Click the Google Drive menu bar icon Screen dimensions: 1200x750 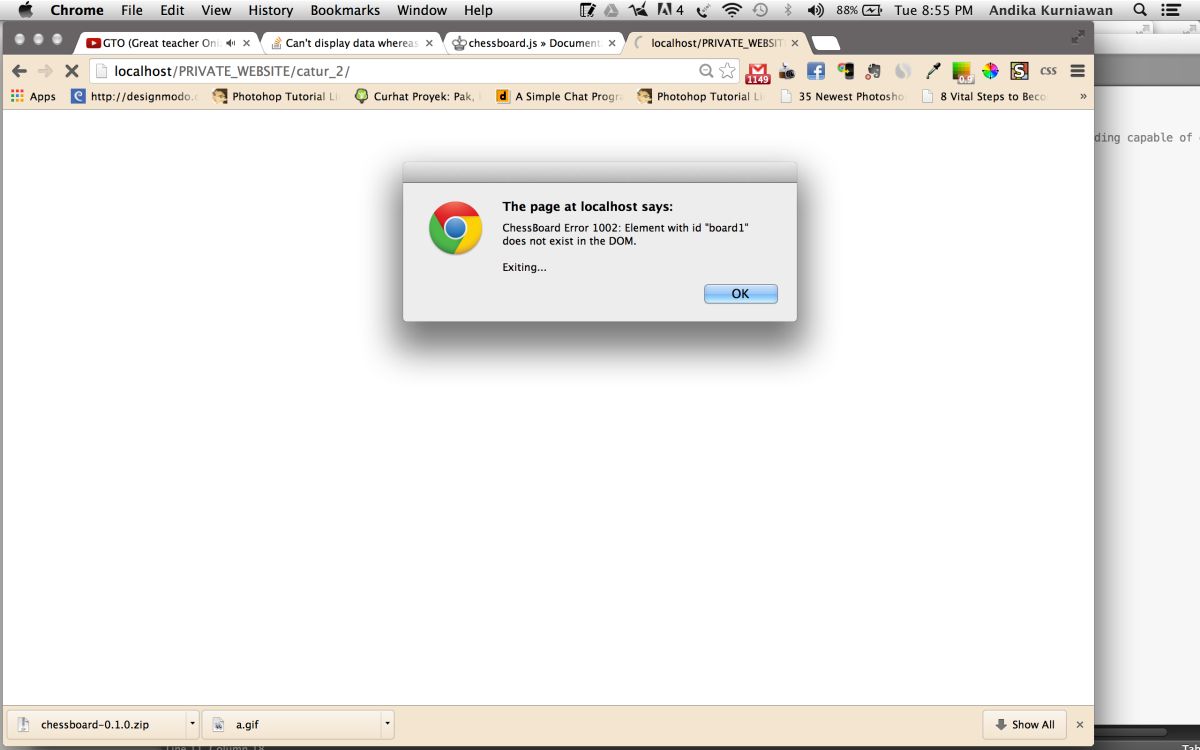[611, 10]
